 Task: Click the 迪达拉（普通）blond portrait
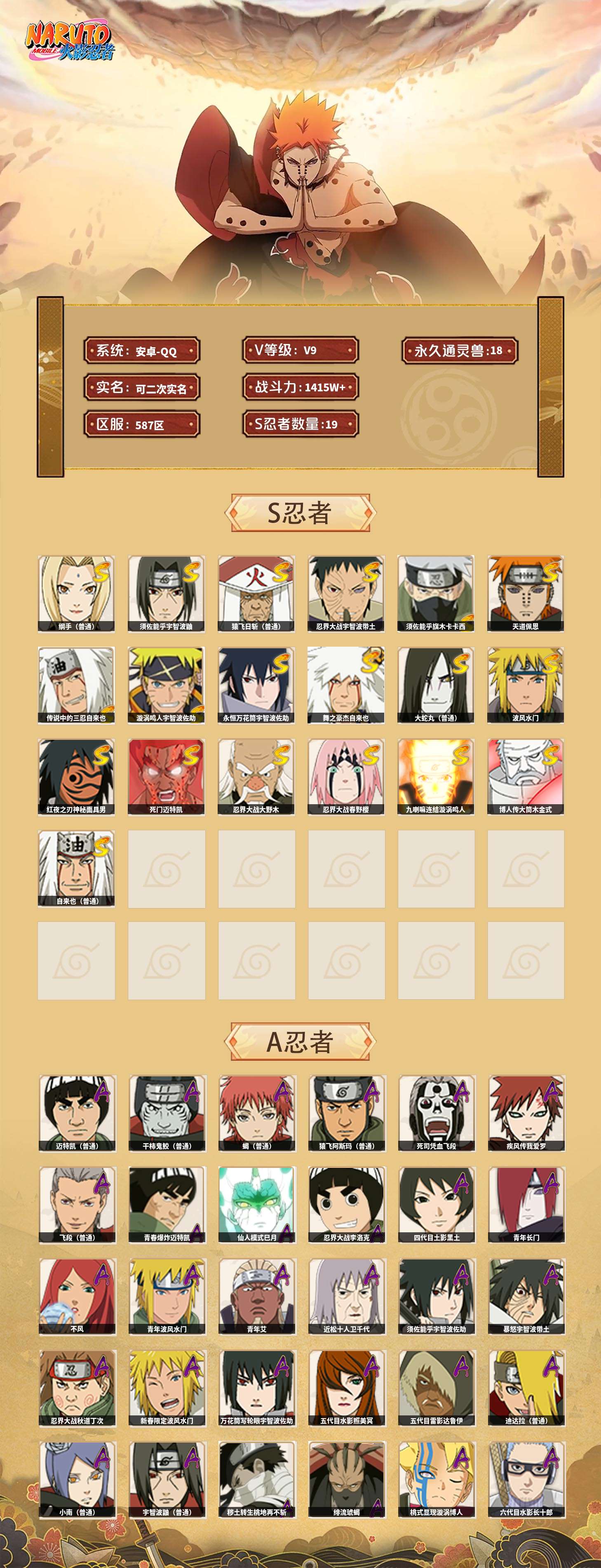527,1388
